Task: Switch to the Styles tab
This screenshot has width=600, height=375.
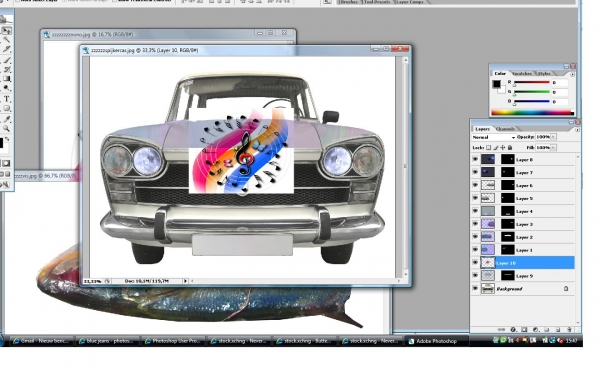Action: (x=545, y=73)
